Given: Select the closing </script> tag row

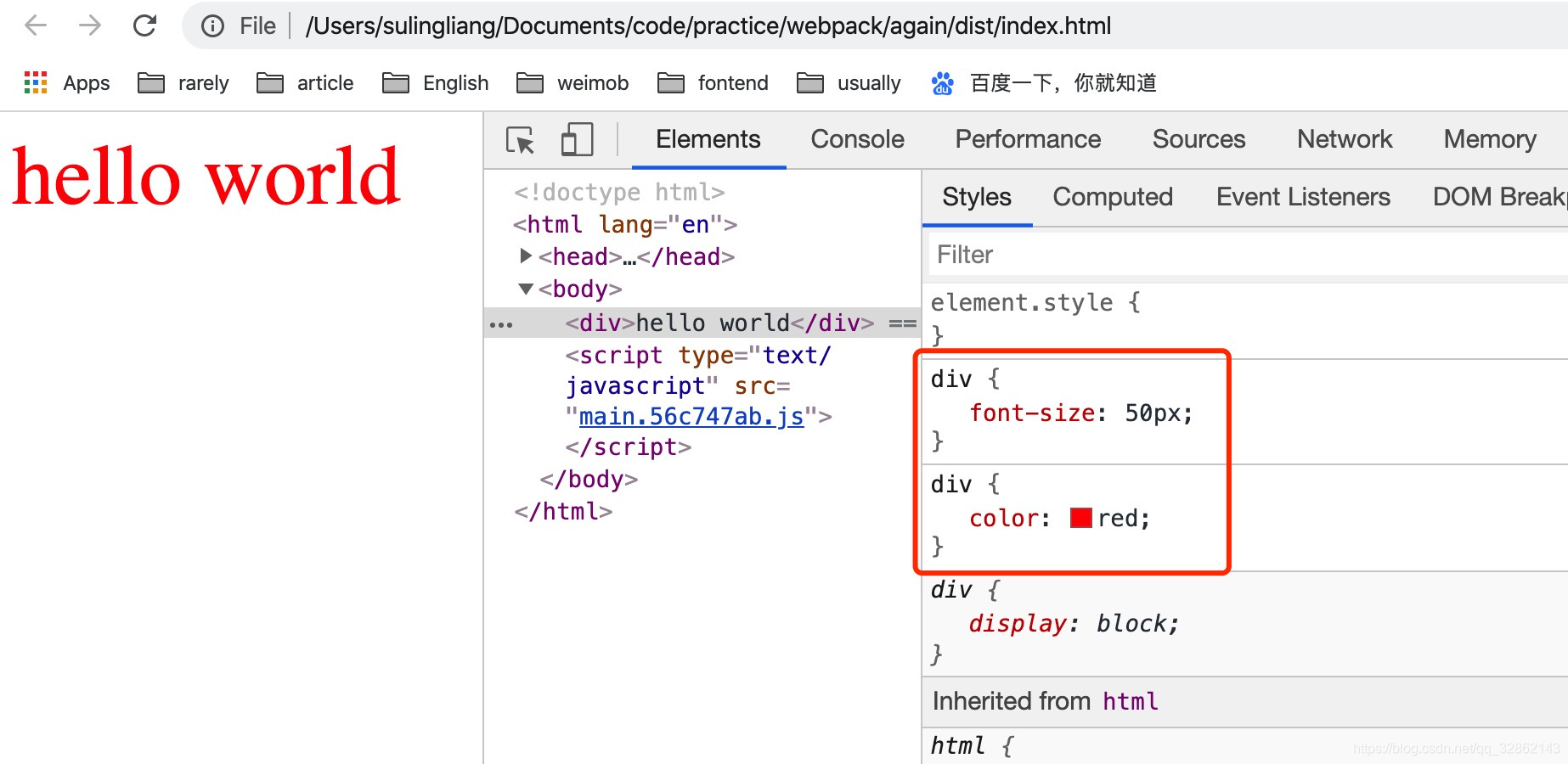Looking at the screenshot, I should click(629, 447).
